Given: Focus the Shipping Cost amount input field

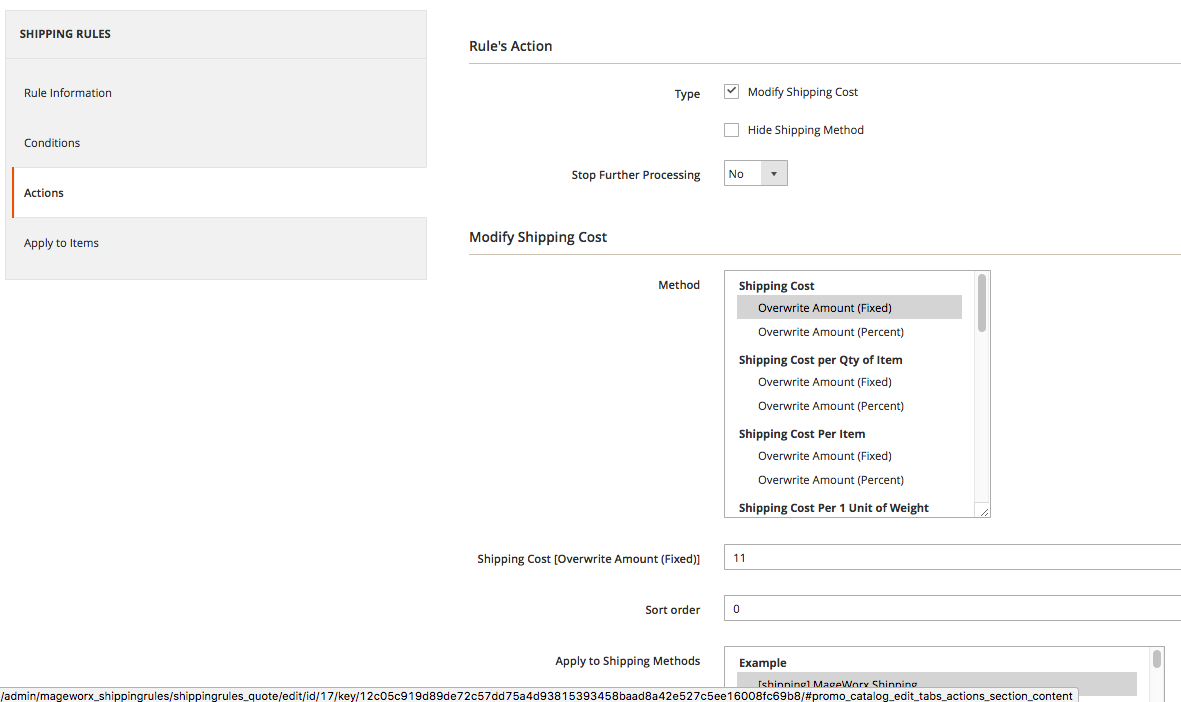Looking at the screenshot, I should tap(950, 558).
